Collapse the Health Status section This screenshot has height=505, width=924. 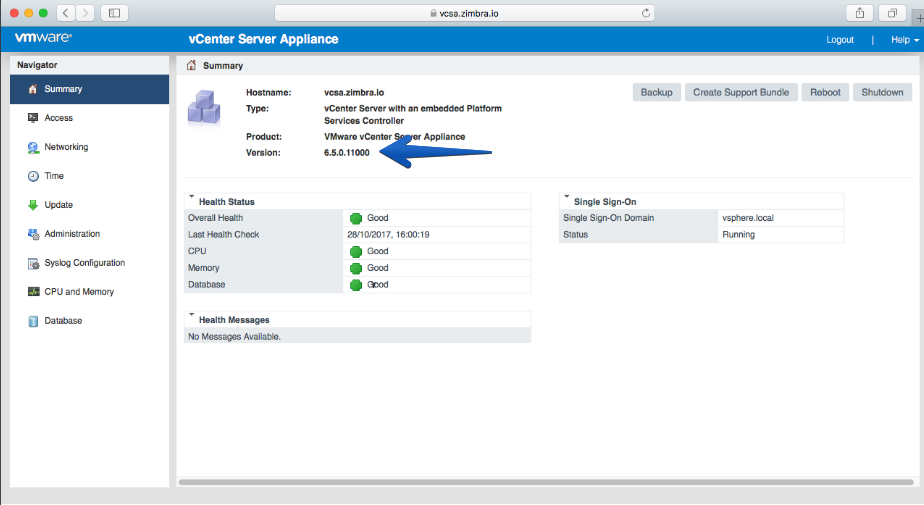pyautogui.click(x=192, y=197)
